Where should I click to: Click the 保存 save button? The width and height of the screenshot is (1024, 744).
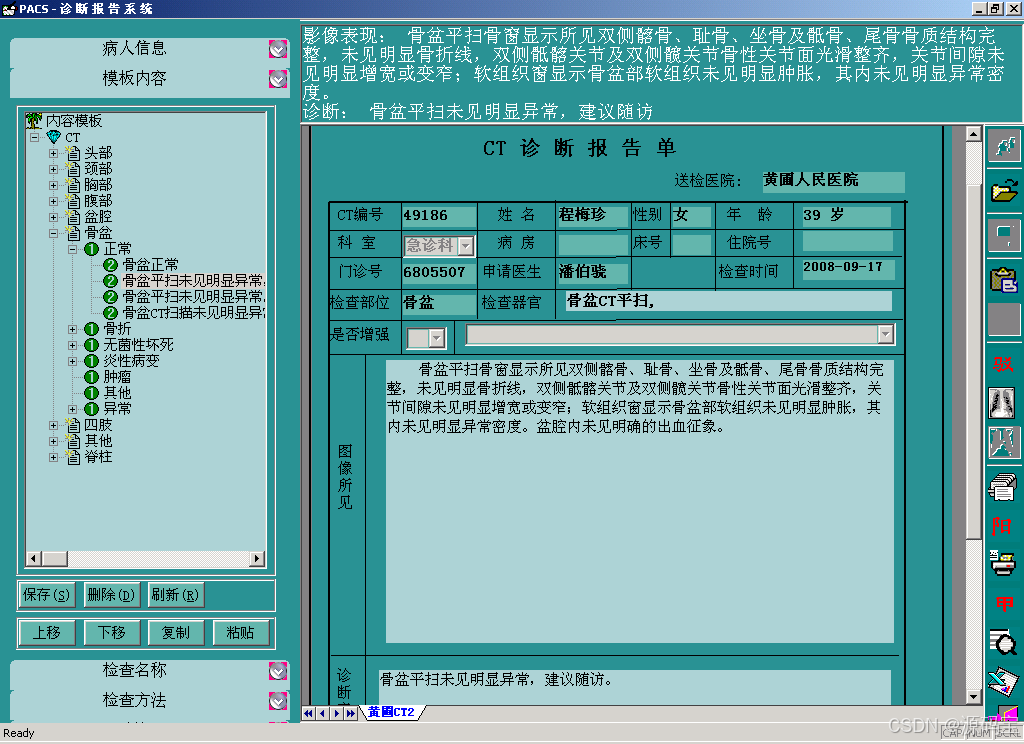46,594
